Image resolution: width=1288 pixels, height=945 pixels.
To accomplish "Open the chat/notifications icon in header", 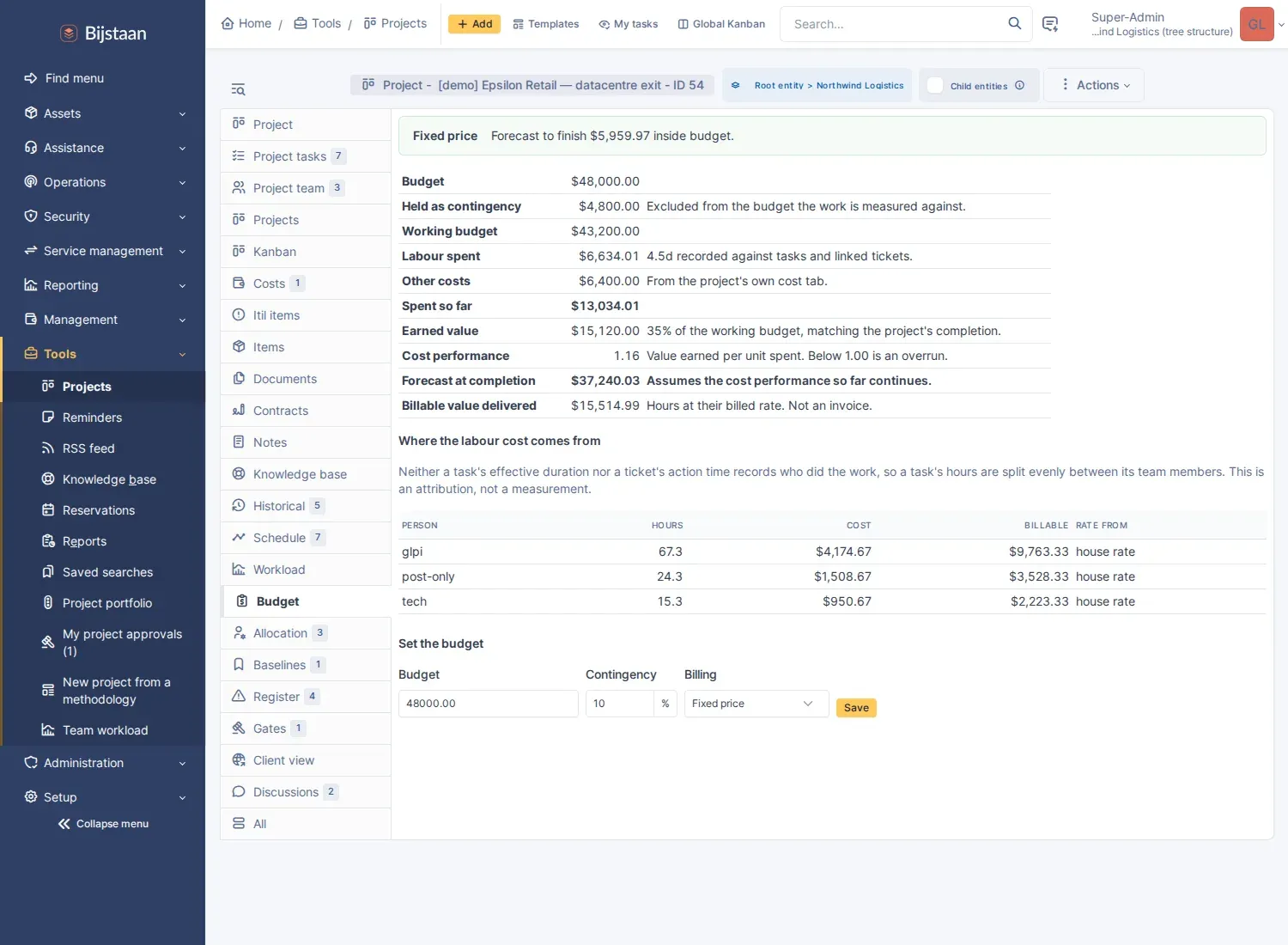I will [x=1049, y=23].
